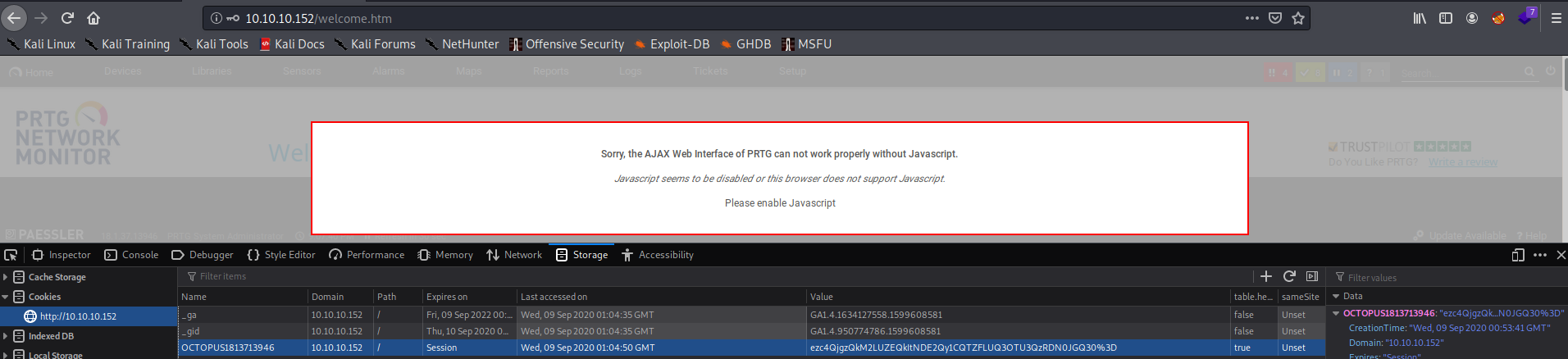Save page to Pocket
Image resolution: width=1568 pixels, height=359 pixels.
click(1275, 18)
